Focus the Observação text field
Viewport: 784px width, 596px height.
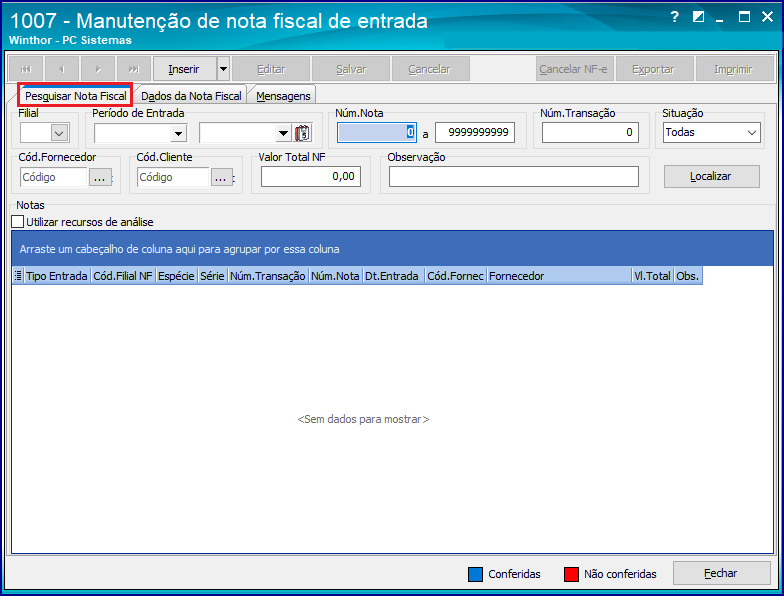(514, 176)
